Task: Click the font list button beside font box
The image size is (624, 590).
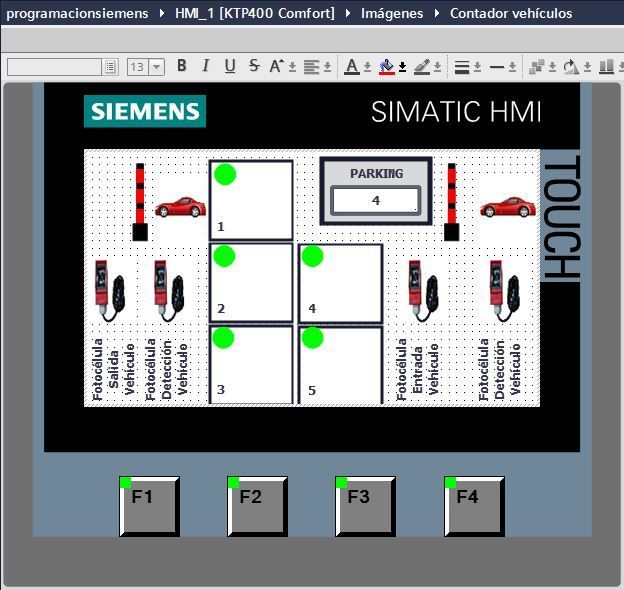Action: coord(110,67)
